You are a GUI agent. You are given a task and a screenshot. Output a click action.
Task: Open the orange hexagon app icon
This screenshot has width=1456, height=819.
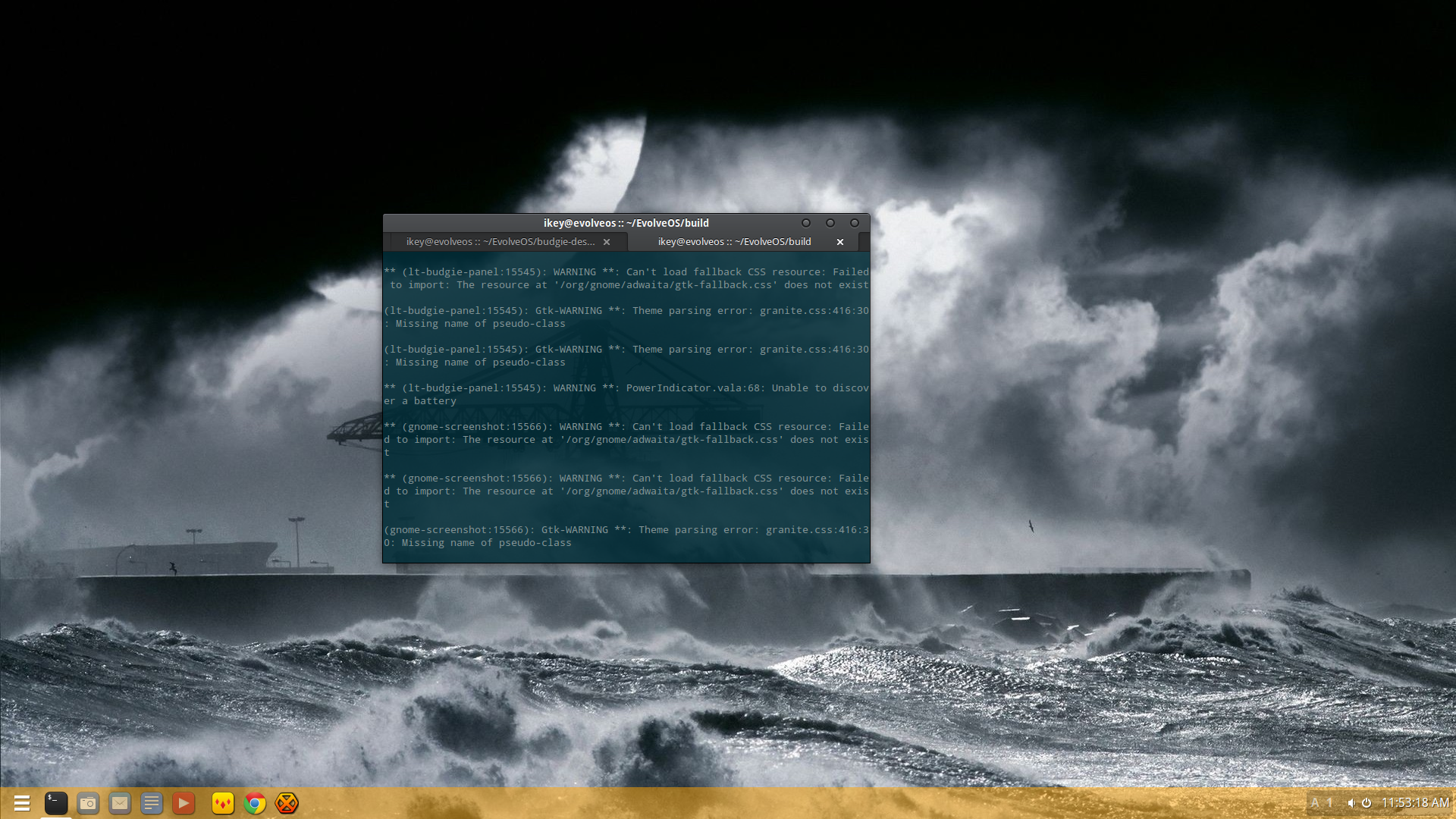287,803
